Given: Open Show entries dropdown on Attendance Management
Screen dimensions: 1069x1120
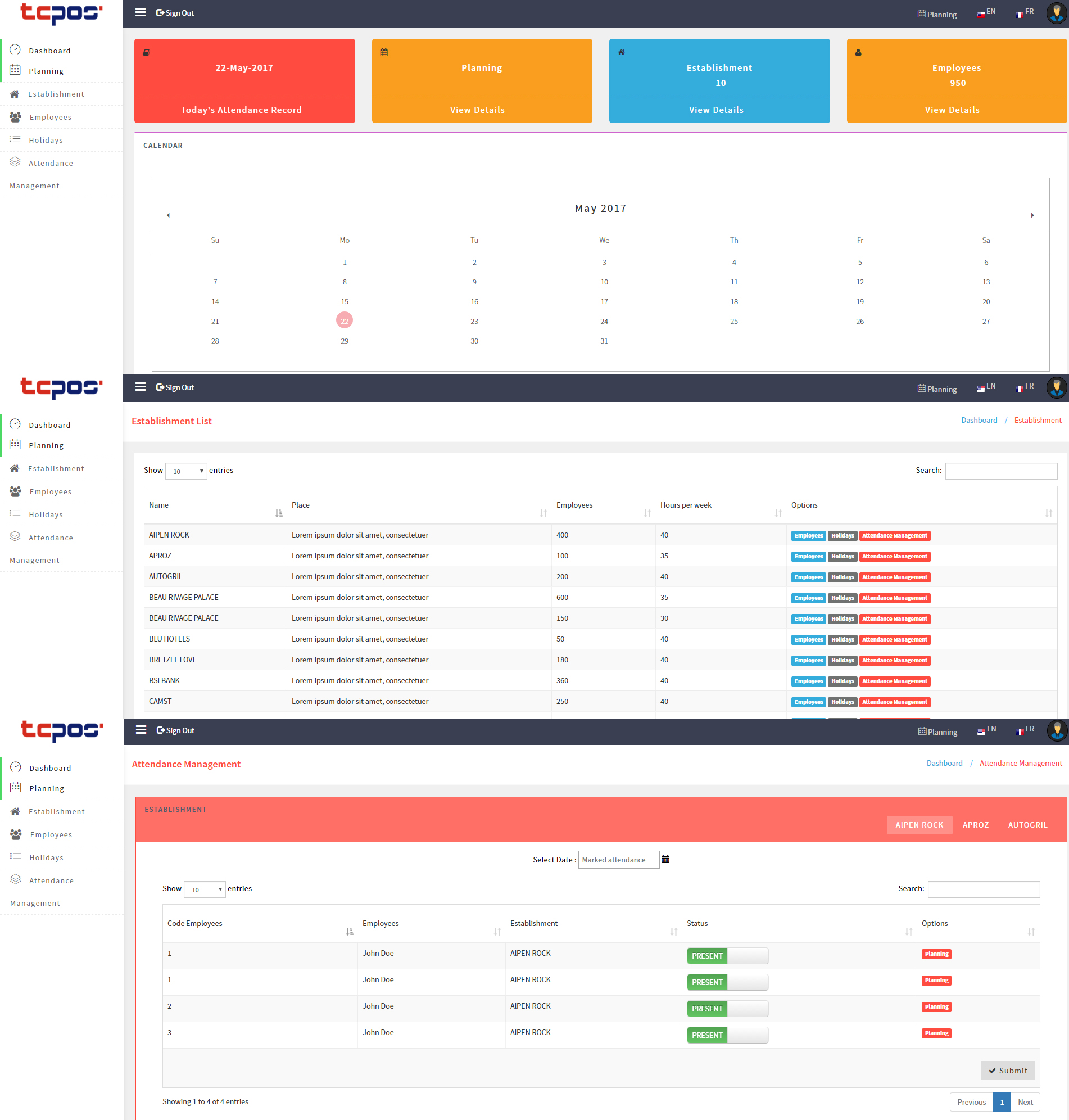Looking at the screenshot, I should (205, 889).
